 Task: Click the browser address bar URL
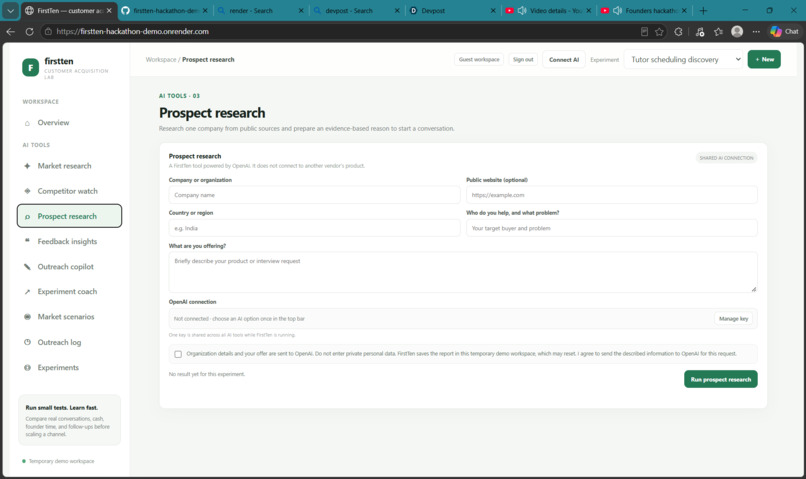(x=133, y=31)
